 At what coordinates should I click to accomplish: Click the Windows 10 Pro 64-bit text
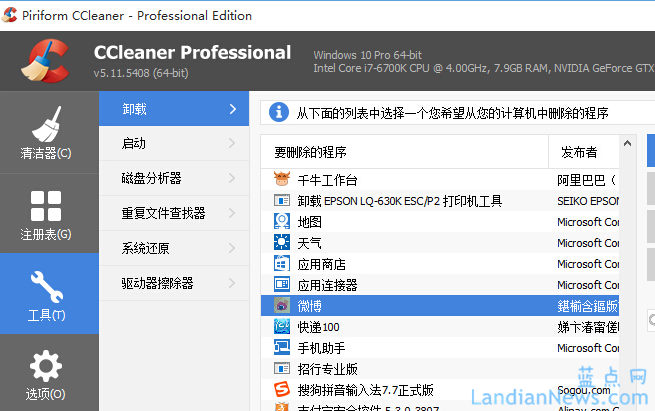tap(368, 55)
